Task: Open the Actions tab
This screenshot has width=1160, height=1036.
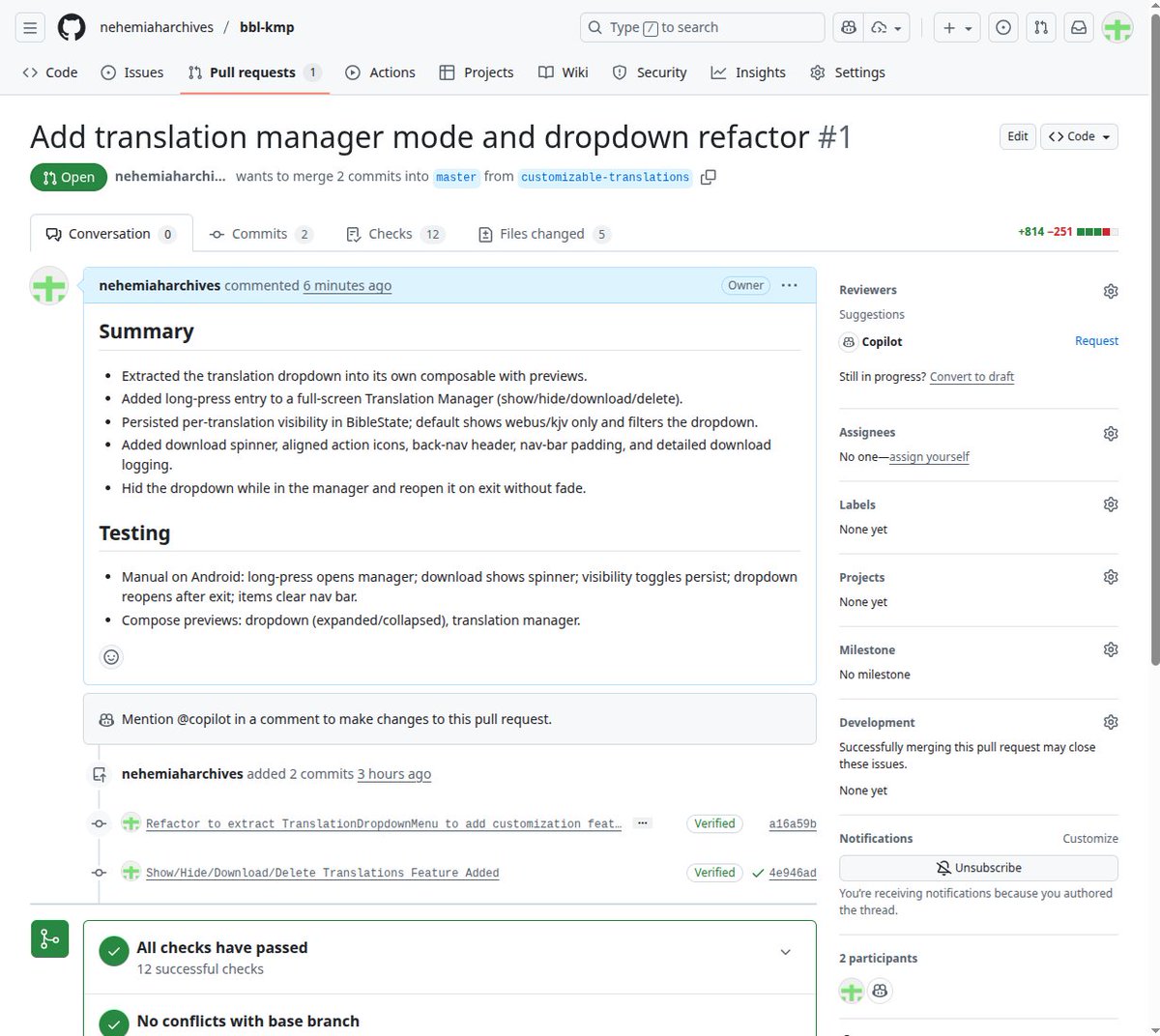Action: (x=381, y=72)
